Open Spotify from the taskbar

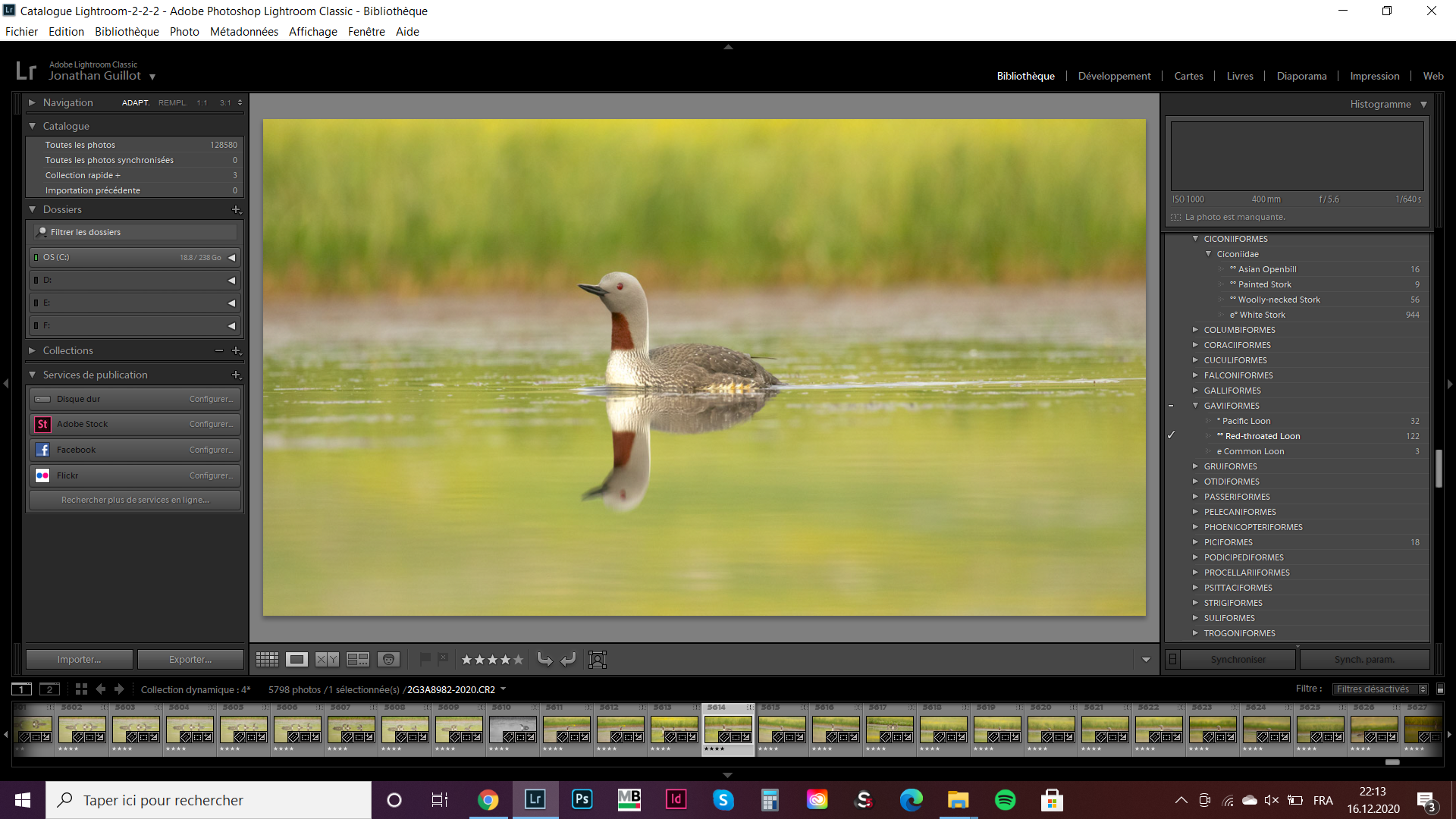click(1005, 800)
